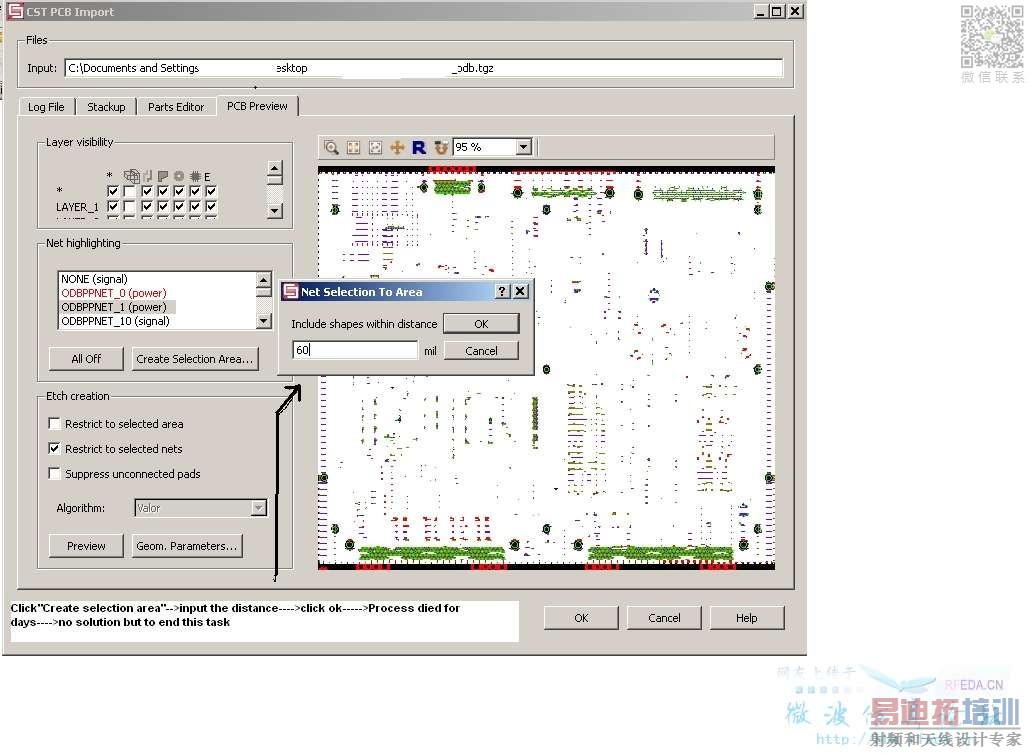
Task: Toggle the traces checkbox in the asterisk row
Action: 147,191
